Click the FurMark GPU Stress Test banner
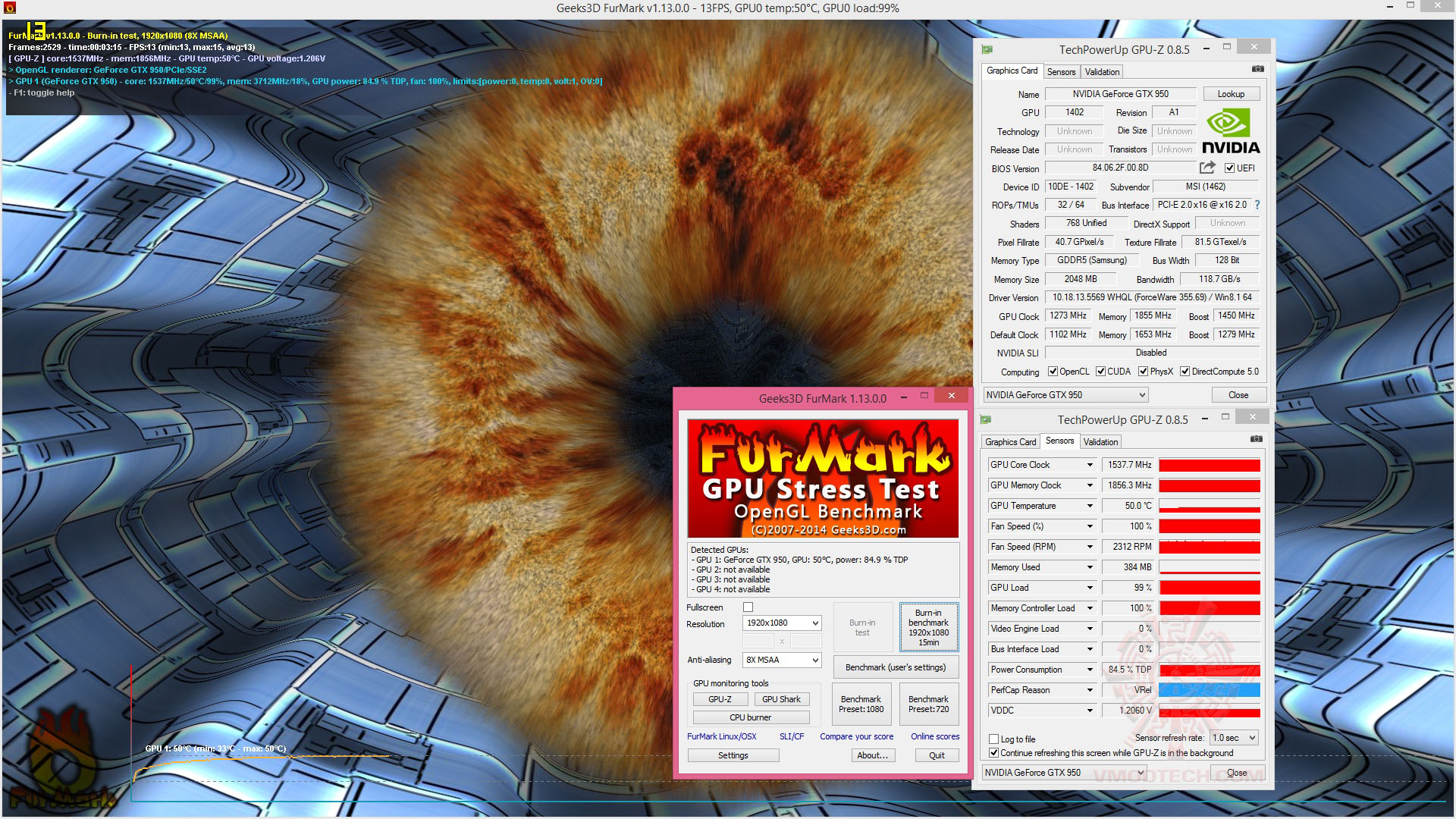This screenshot has width=1456, height=819. point(823,479)
